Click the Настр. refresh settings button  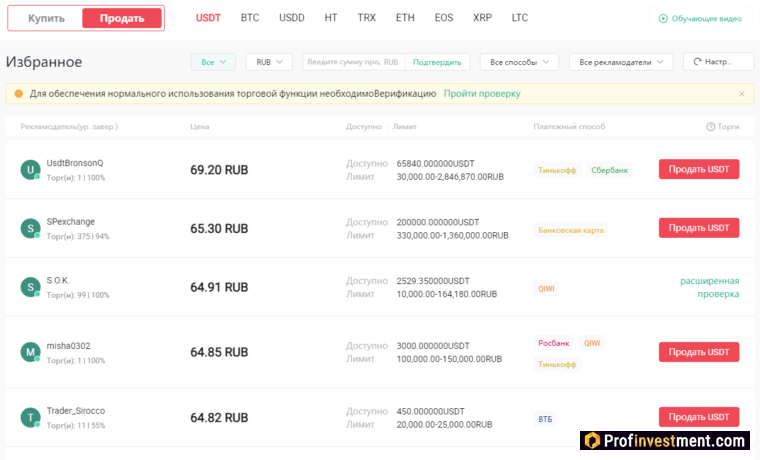point(718,62)
